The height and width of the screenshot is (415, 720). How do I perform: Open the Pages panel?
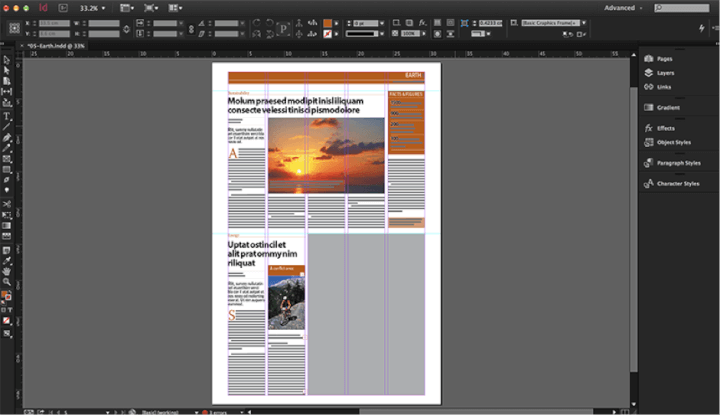pyautogui.click(x=666, y=60)
